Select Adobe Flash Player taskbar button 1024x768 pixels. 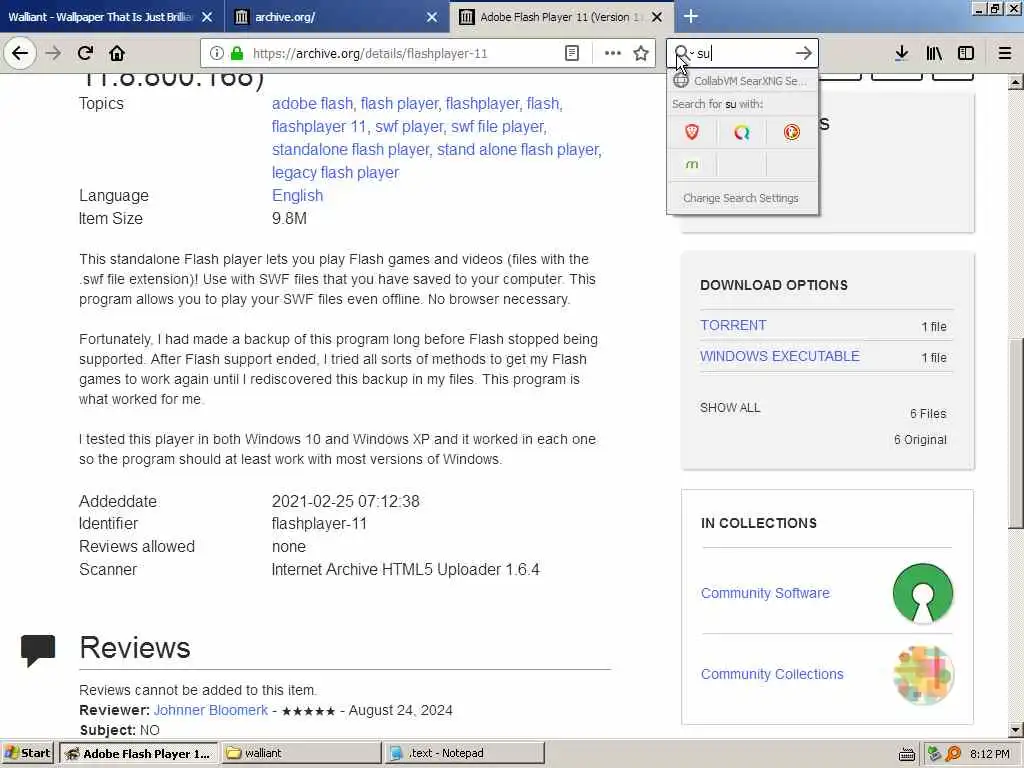(x=138, y=753)
